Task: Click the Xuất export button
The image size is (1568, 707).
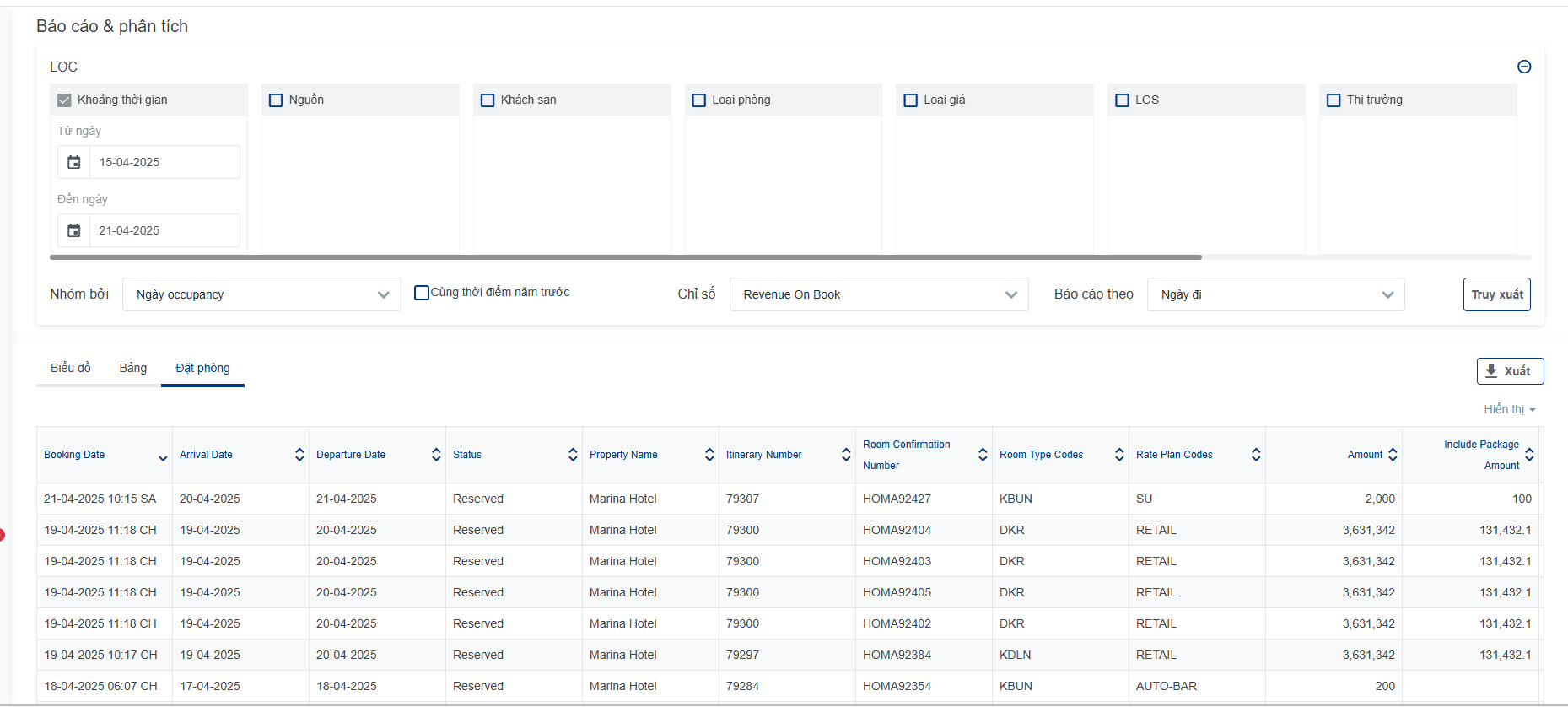Action: [x=1510, y=371]
